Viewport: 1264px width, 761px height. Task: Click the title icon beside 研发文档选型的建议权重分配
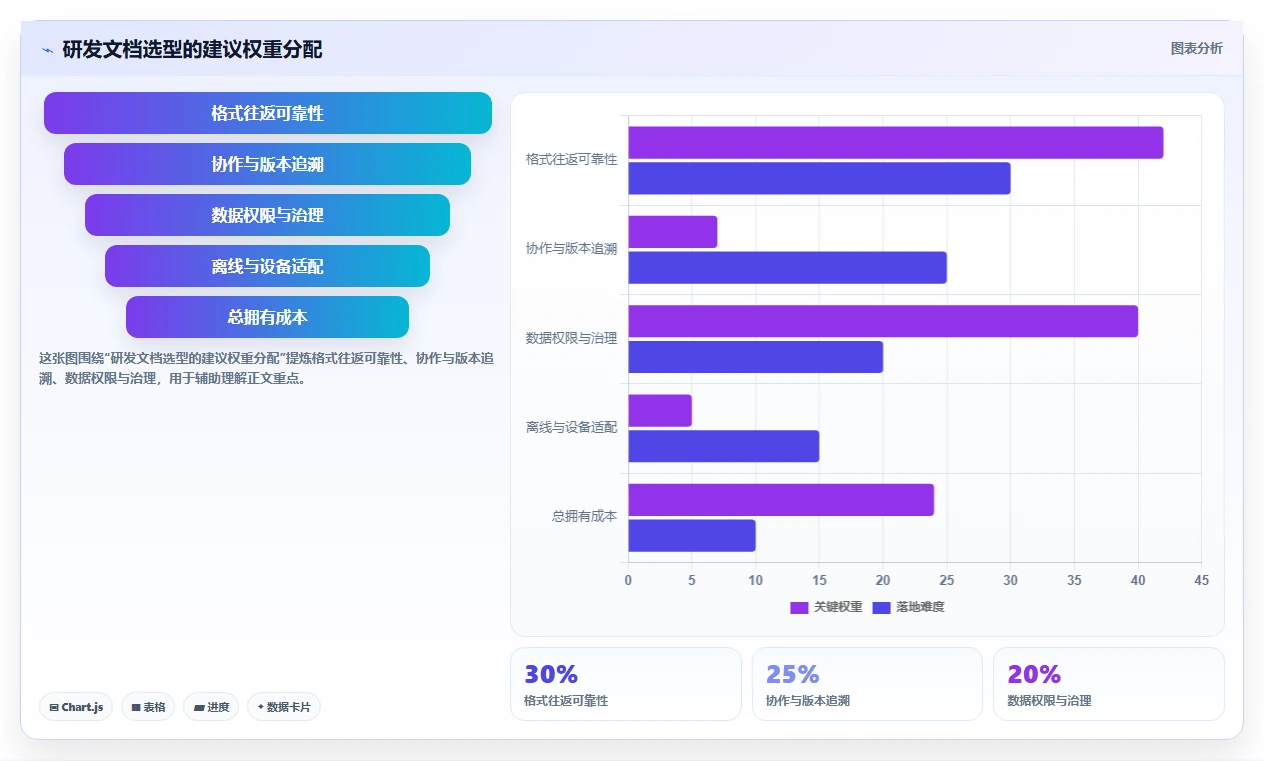(x=47, y=50)
